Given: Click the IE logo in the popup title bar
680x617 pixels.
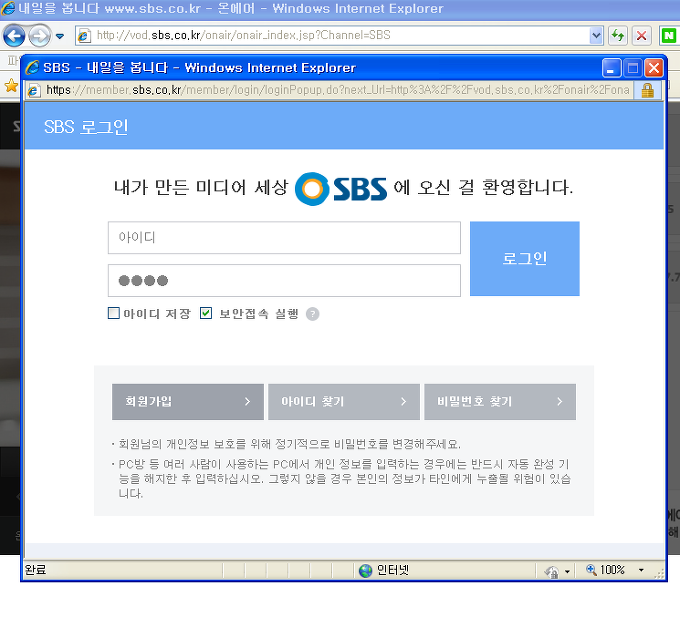Looking at the screenshot, I should click(x=33, y=67).
